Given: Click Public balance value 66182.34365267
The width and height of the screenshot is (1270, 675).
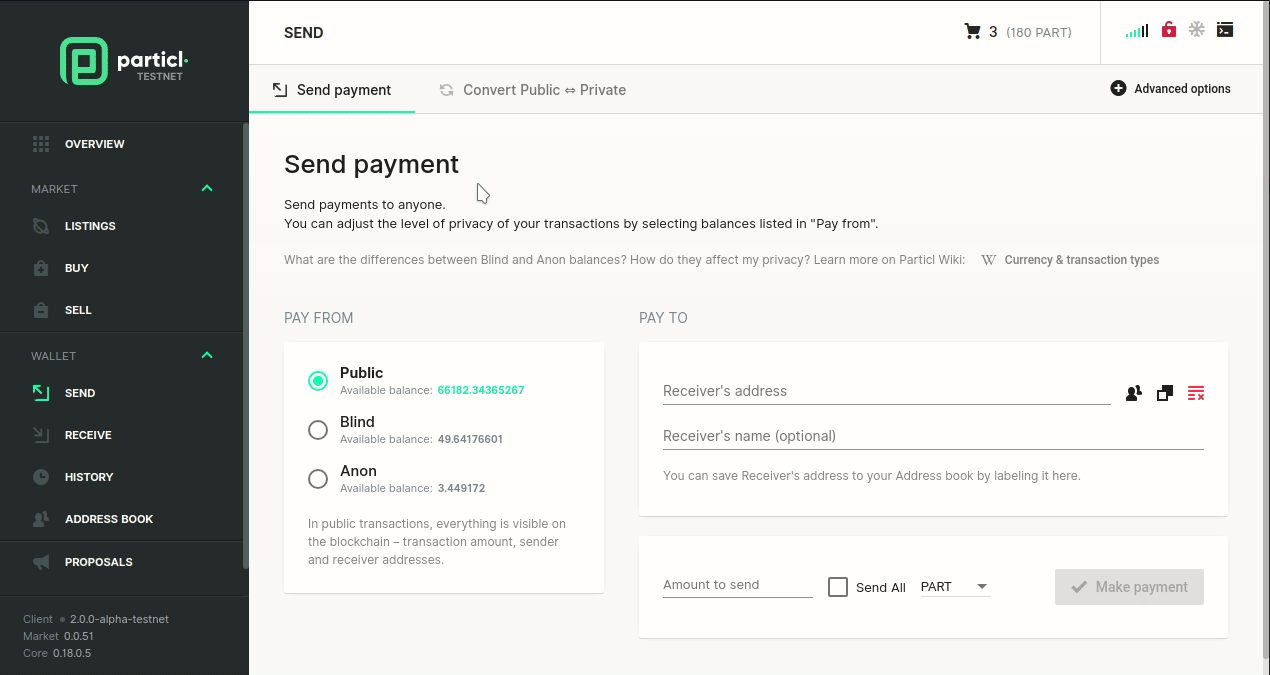Looking at the screenshot, I should (481, 390).
